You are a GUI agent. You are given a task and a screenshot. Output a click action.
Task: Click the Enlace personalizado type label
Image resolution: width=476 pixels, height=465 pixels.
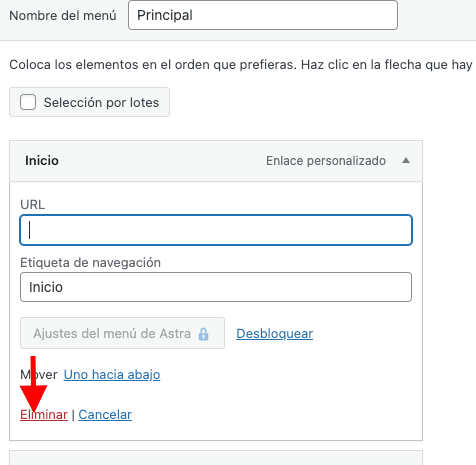point(326,161)
